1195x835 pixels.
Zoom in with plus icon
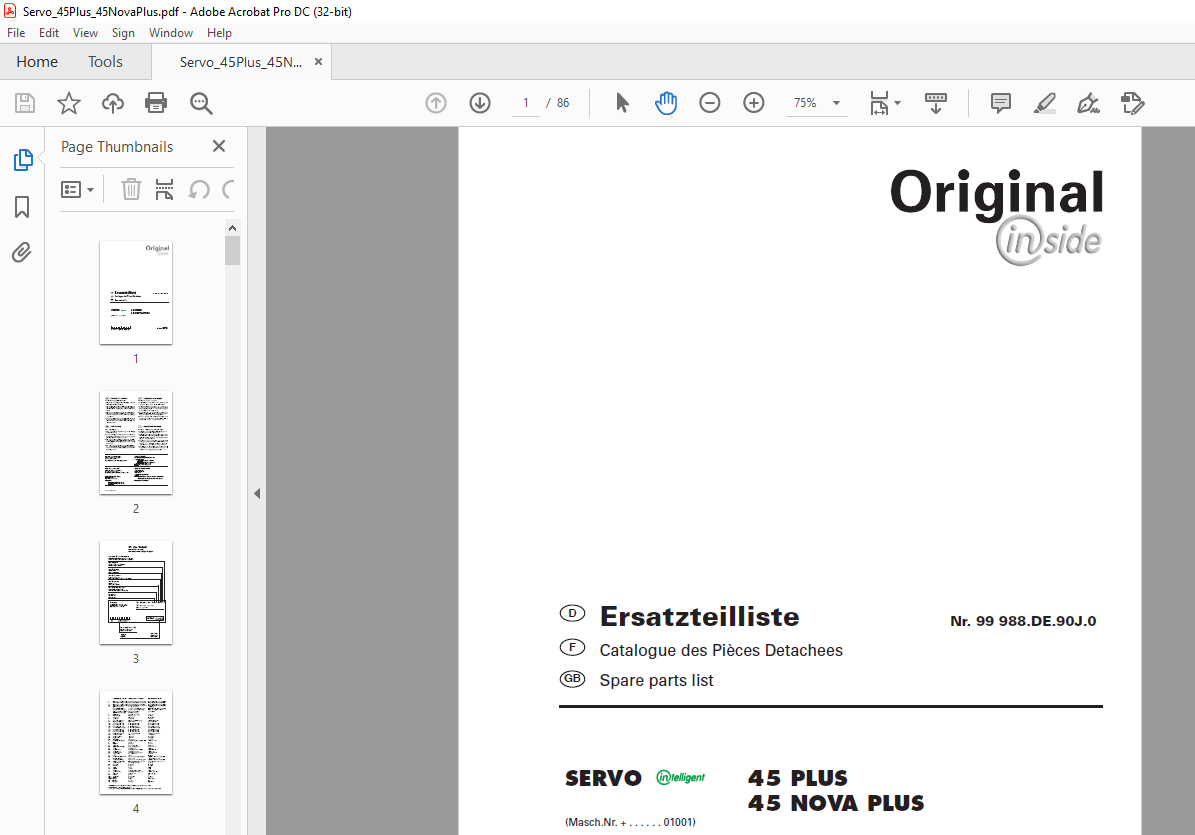click(x=754, y=103)
